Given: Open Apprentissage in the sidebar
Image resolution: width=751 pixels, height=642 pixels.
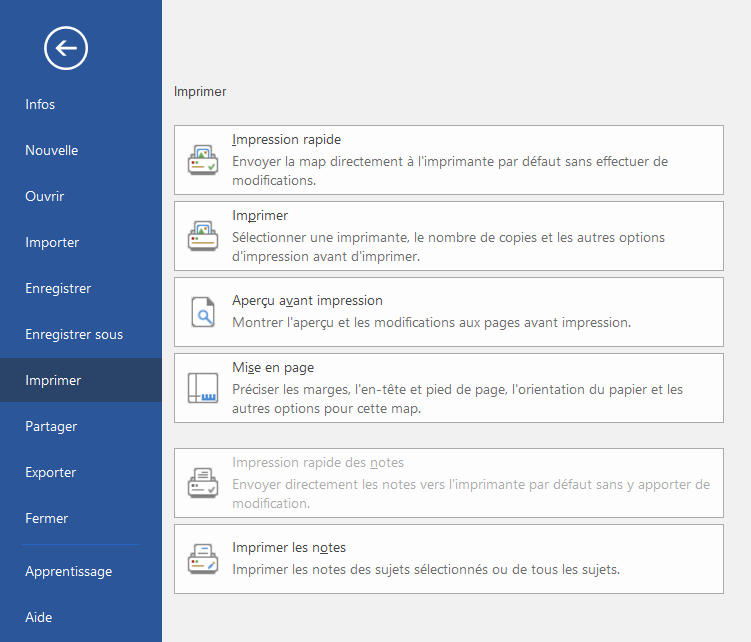Looking at the screenshot, I should [68, 571].
